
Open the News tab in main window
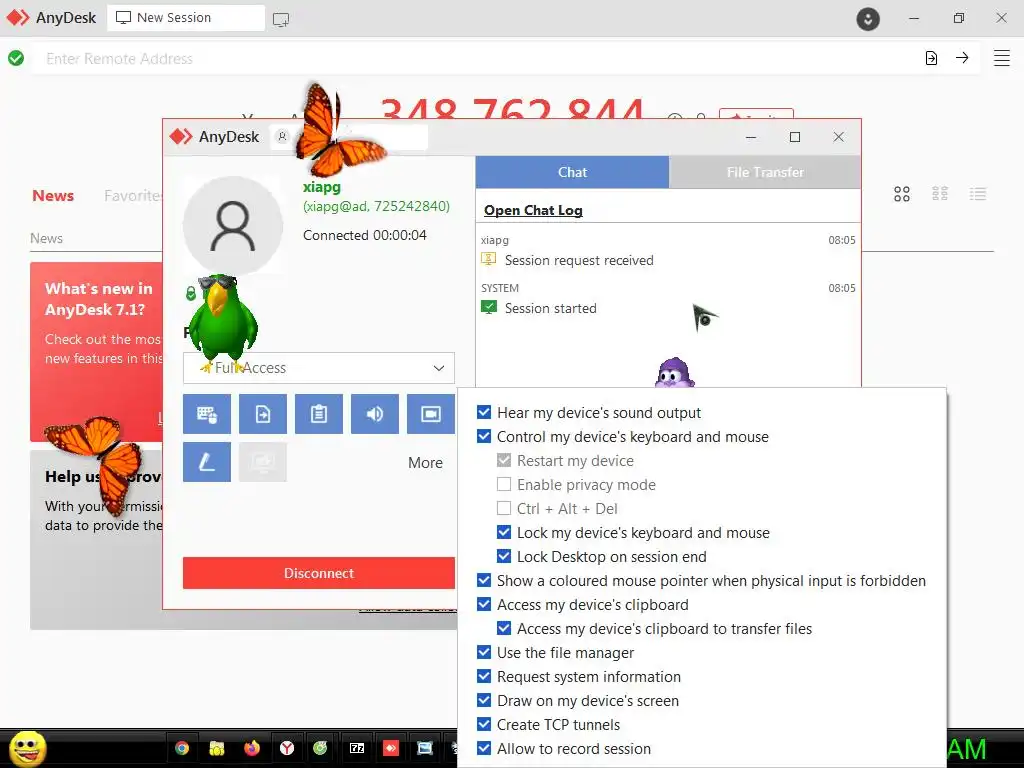pyautogui.click(x=53, y=196)
